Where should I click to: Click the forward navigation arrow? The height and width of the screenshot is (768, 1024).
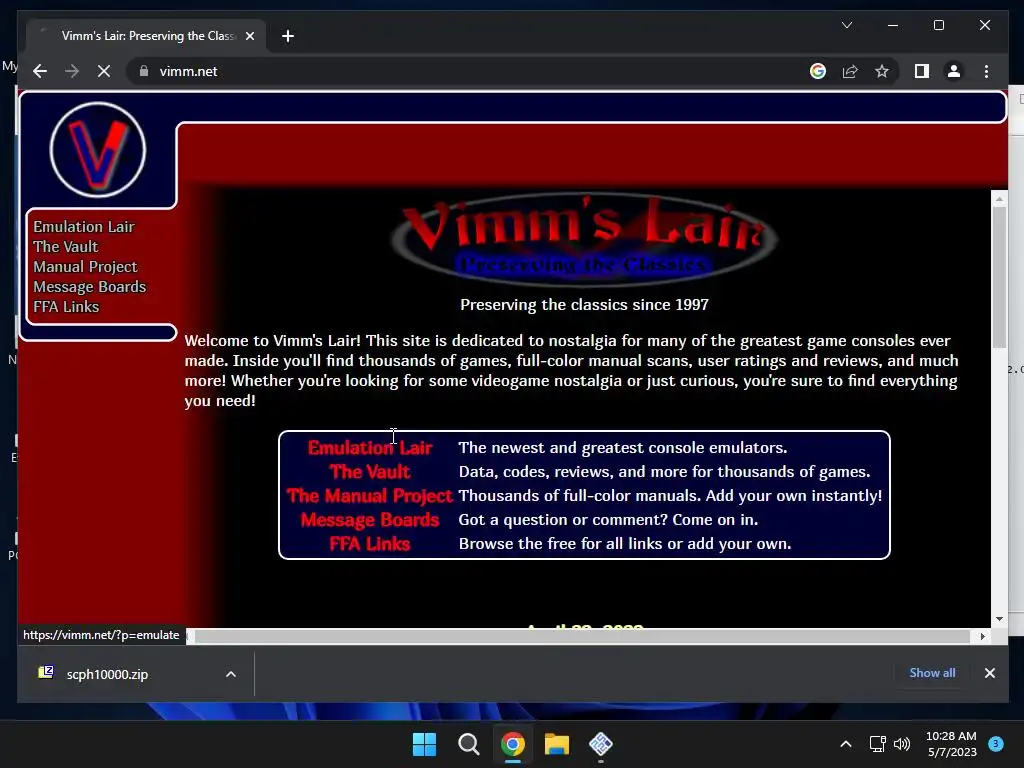click(x=72, y=71)
